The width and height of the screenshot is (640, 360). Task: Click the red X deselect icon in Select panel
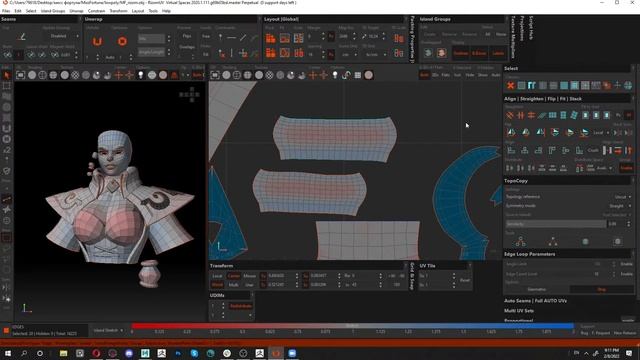pyautogui.click(x=510, y=85)
